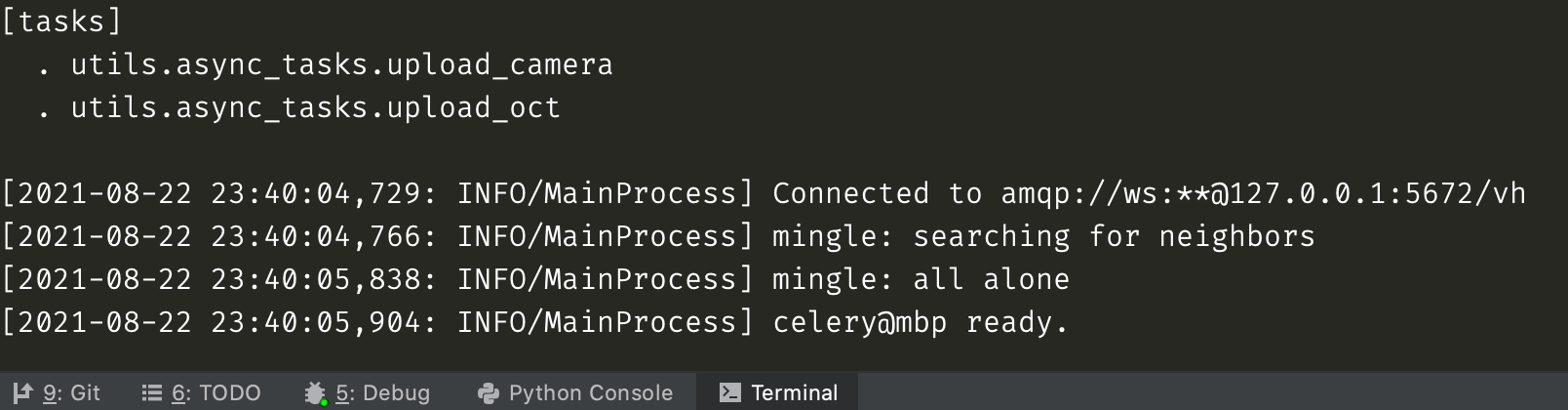The image size is (1568, 410).
Task: Click the Debug bug icon
Action: pyautogui.click(x=314, y=392)
